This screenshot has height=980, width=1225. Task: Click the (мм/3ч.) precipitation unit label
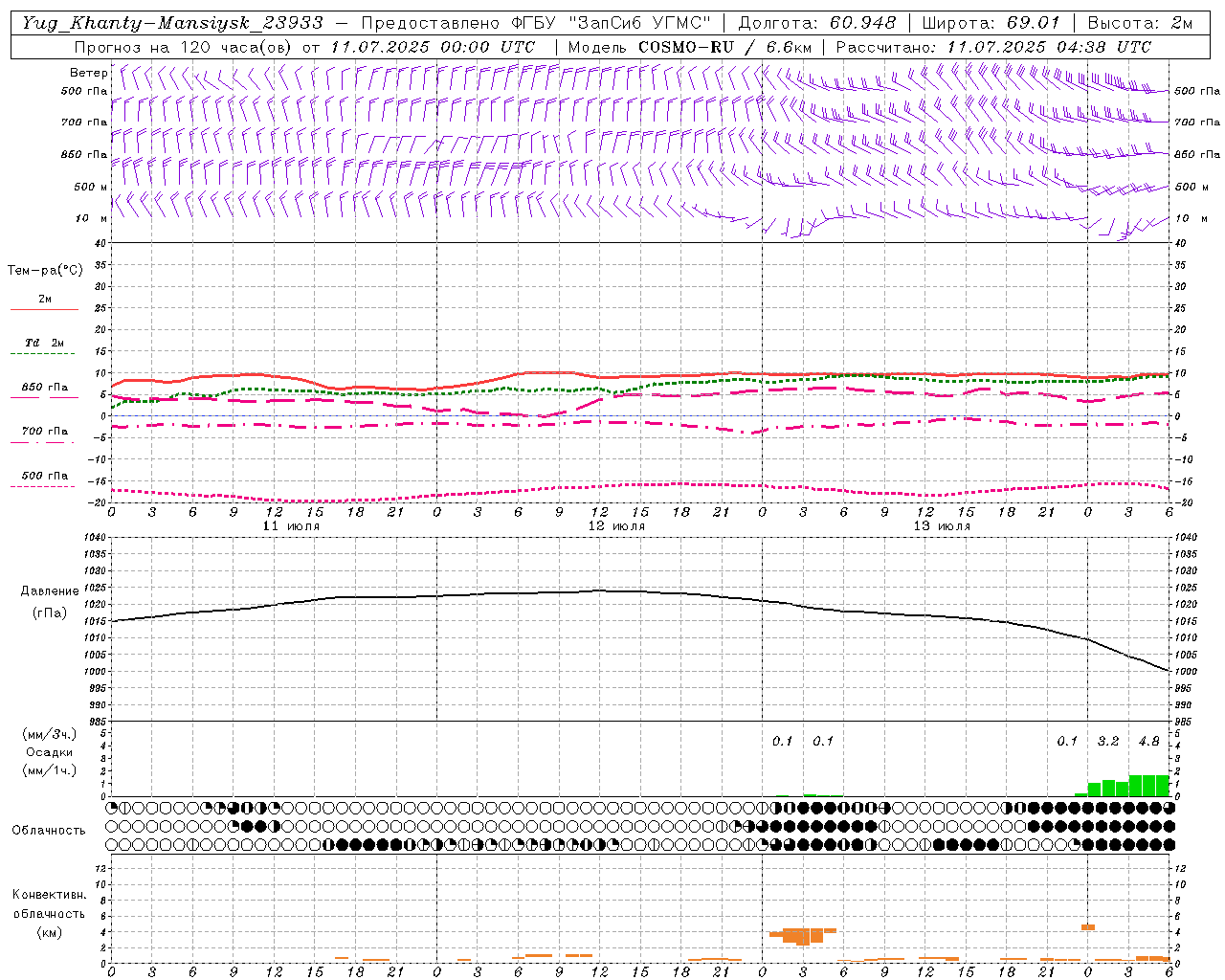point(49,735)
